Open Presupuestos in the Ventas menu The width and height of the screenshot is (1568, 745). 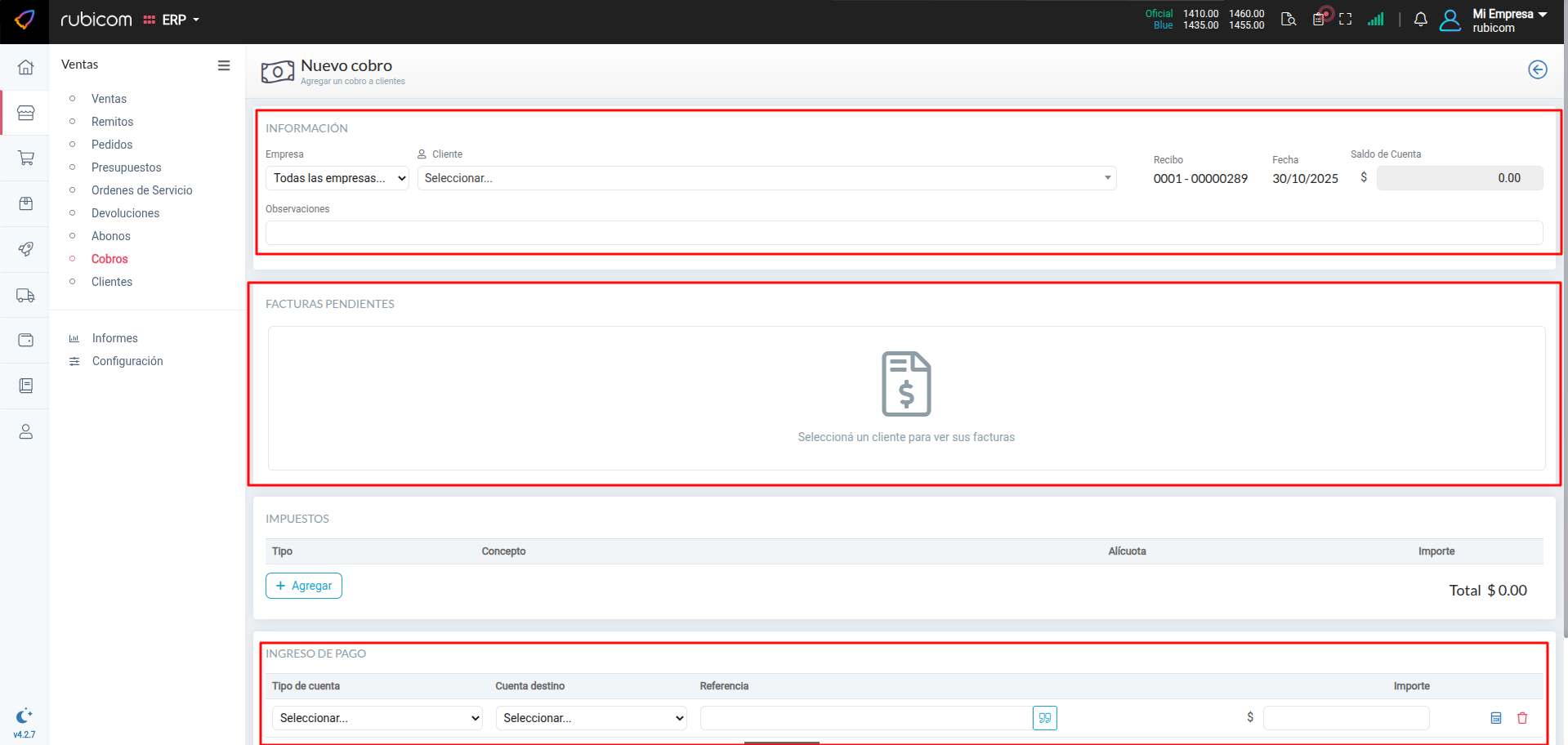(126, 167)
